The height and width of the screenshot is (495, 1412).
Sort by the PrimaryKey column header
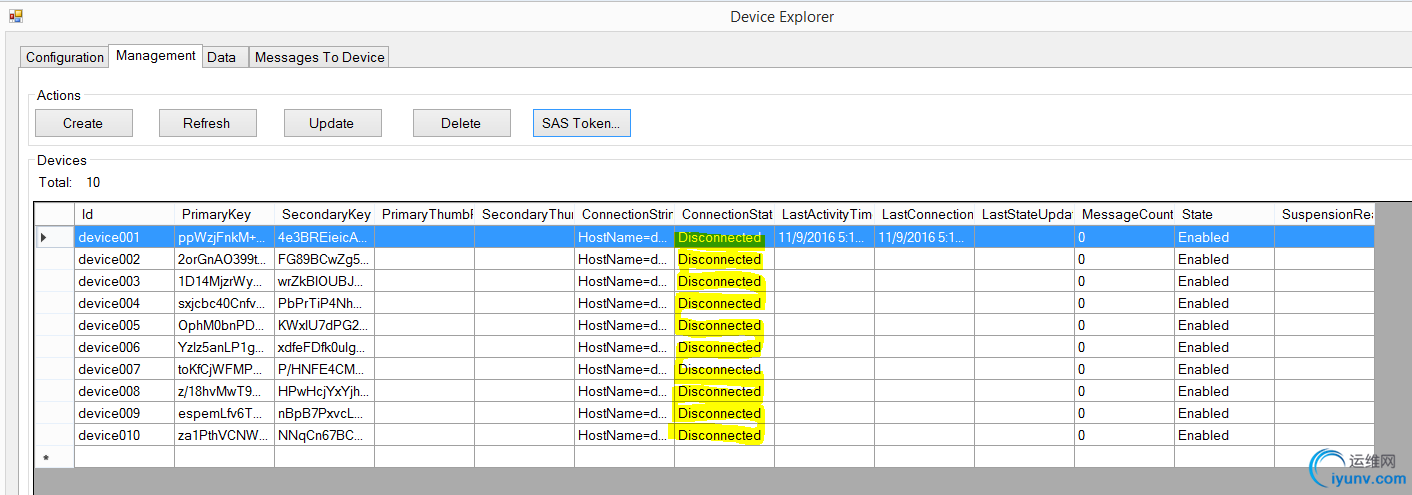click(x=224, y=214)
